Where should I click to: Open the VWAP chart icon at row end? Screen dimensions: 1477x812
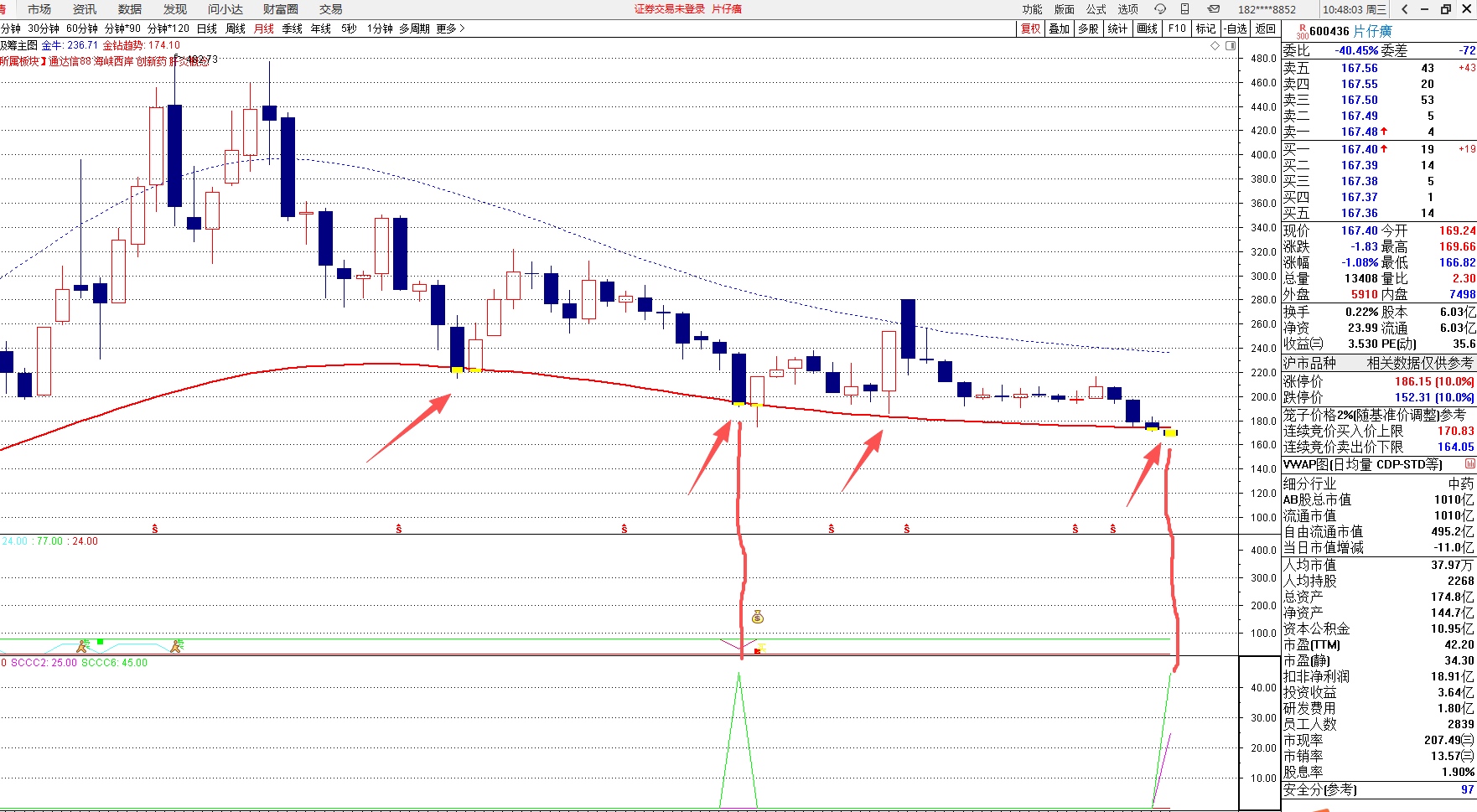[x=1469, y=464]
